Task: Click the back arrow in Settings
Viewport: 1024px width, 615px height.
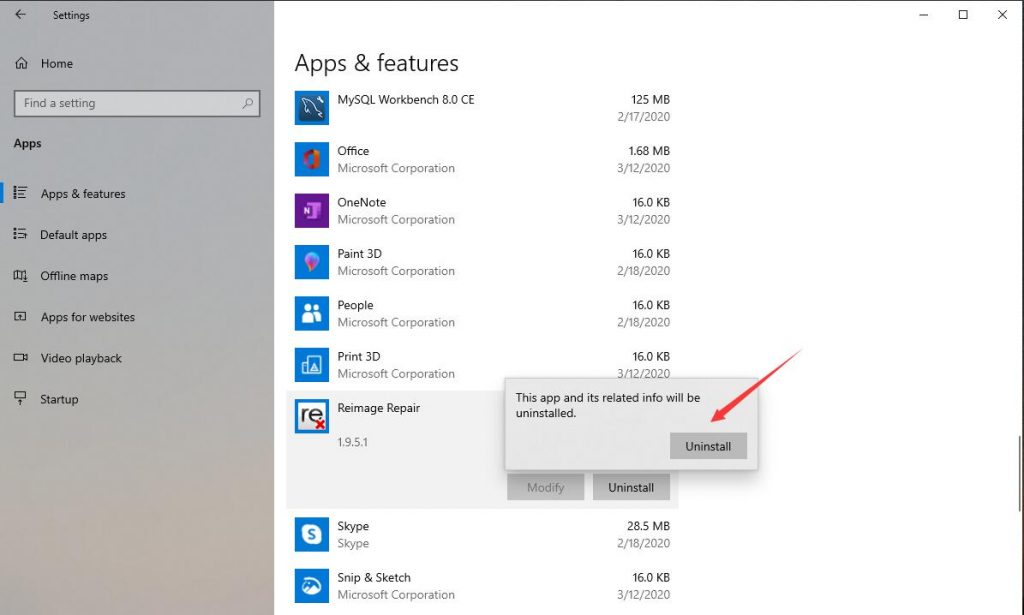Action: tap(20, 14)
